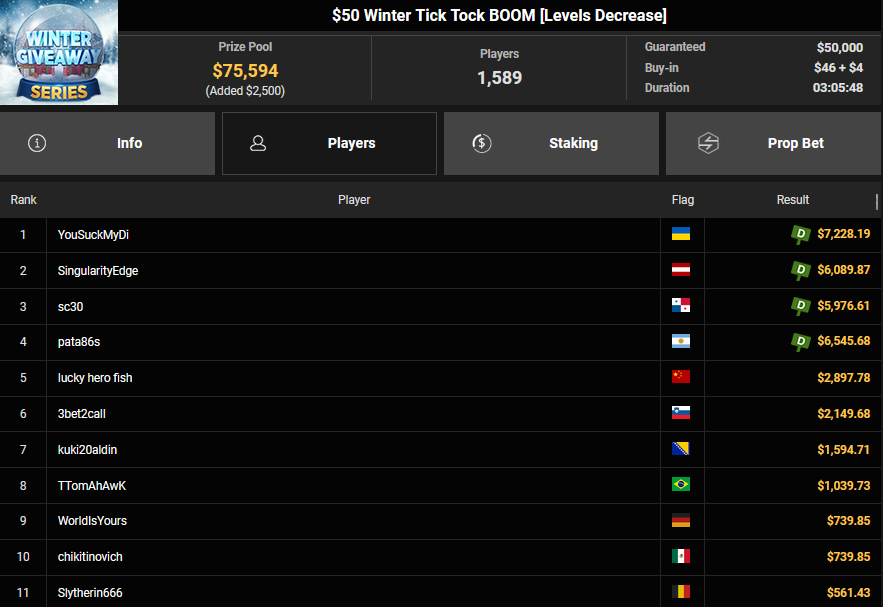Switch to the Prop Bet tab
Image resolution: width=883 pixels, height=607 pixels.
coord(773,143)
